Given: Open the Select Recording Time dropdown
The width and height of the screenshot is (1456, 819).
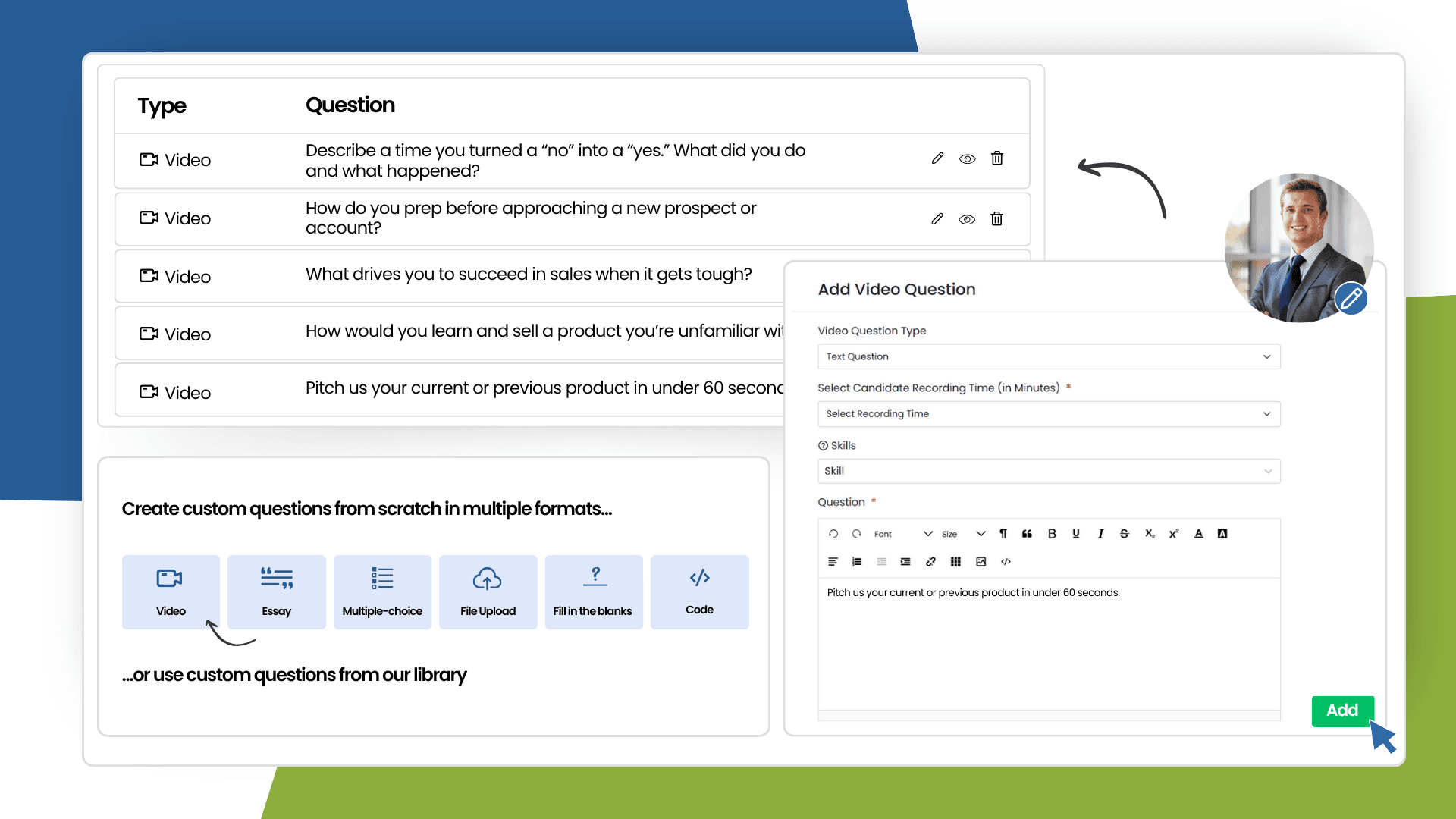Looking at the screenshot, I should [x=1048, y=413].
